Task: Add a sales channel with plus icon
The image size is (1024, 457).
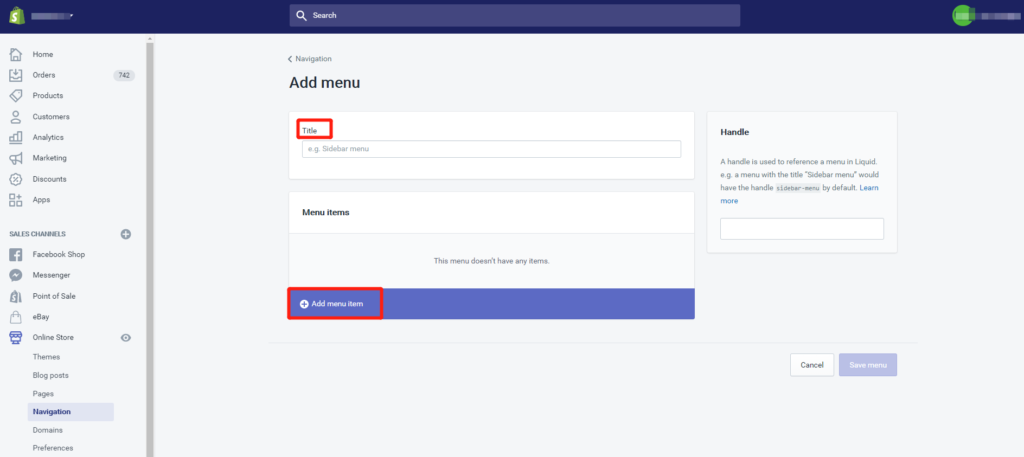Action: coord(126,234)
